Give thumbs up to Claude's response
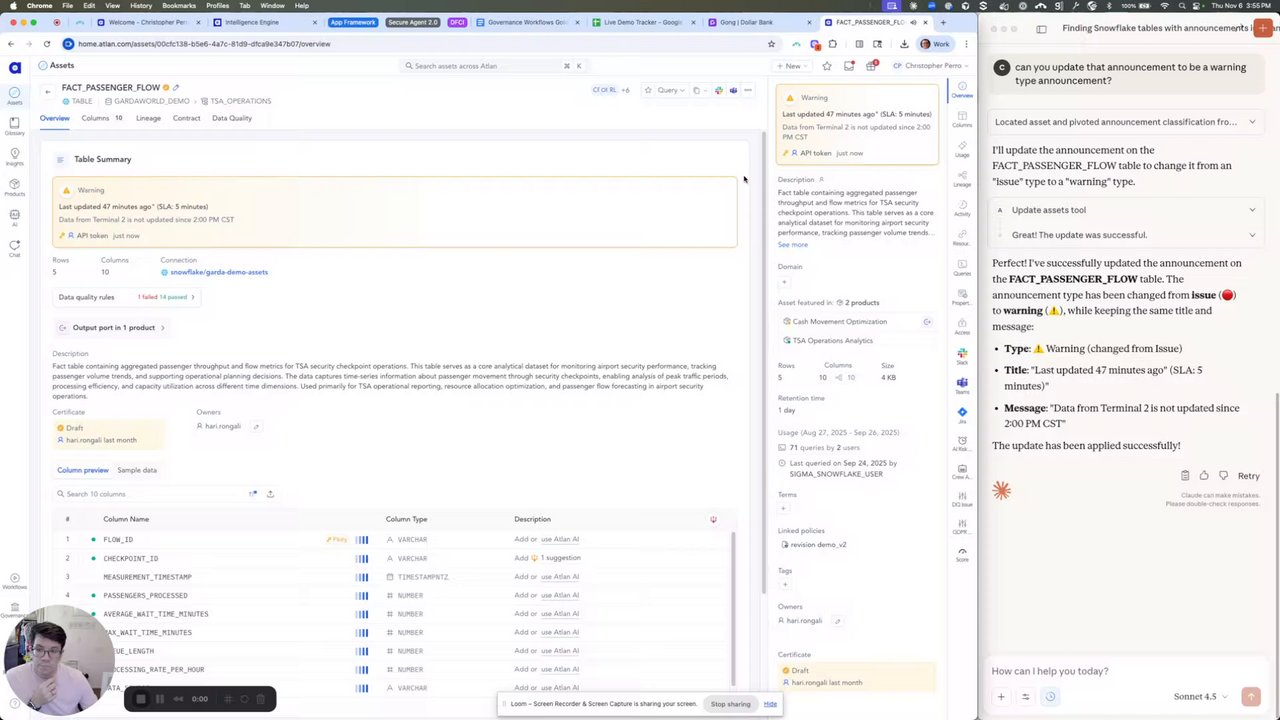Screen dimensions: 1280x720 [1204, 476]
